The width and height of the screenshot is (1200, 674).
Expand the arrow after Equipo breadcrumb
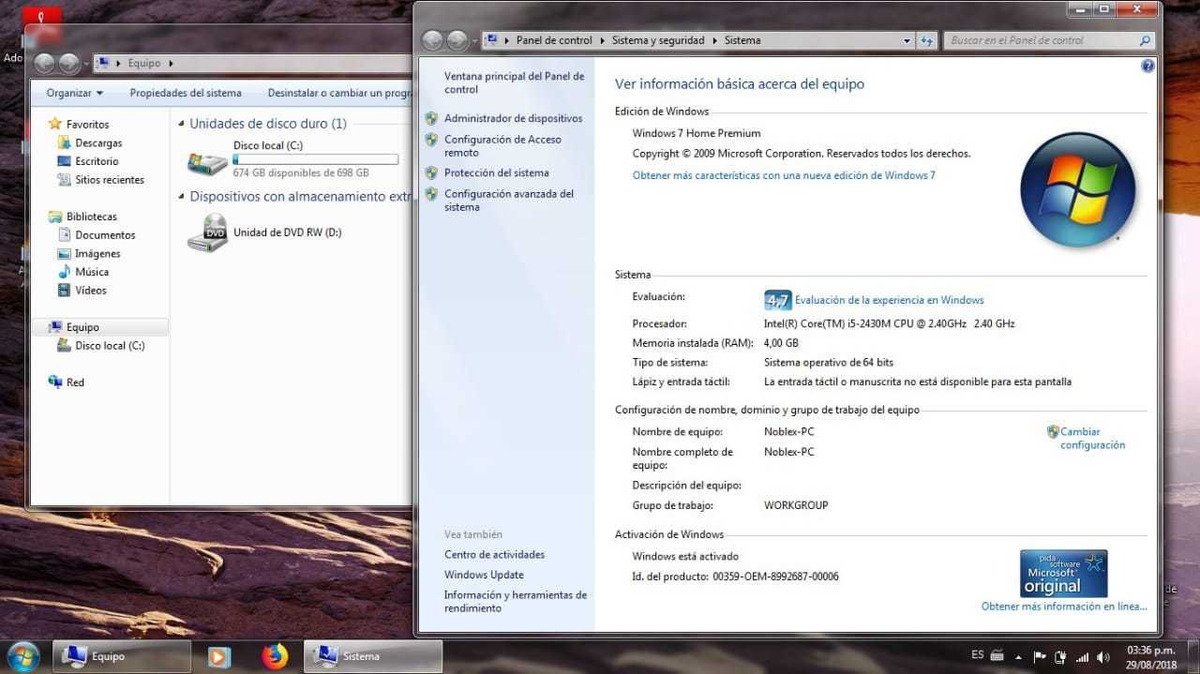point(170,63)
